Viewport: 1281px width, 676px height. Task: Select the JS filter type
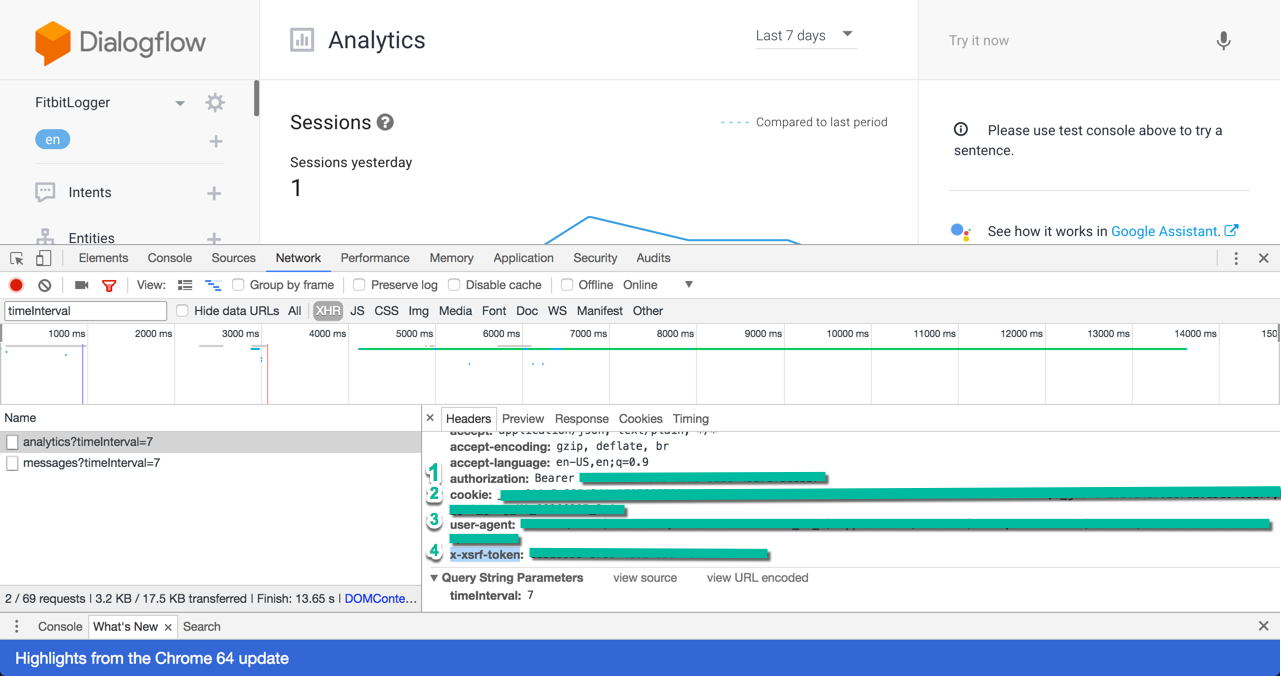(x=357, y=311)
